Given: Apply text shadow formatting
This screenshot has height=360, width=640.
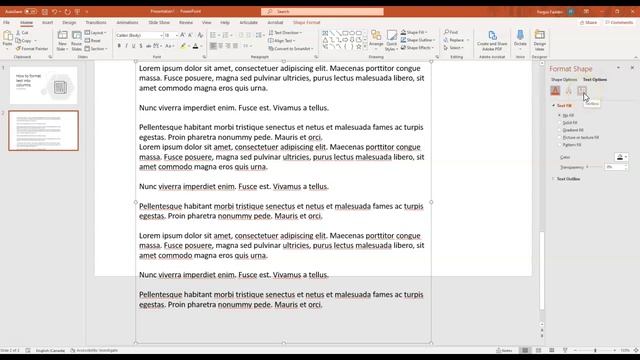Looking at the screenshot, I should 141,46.
